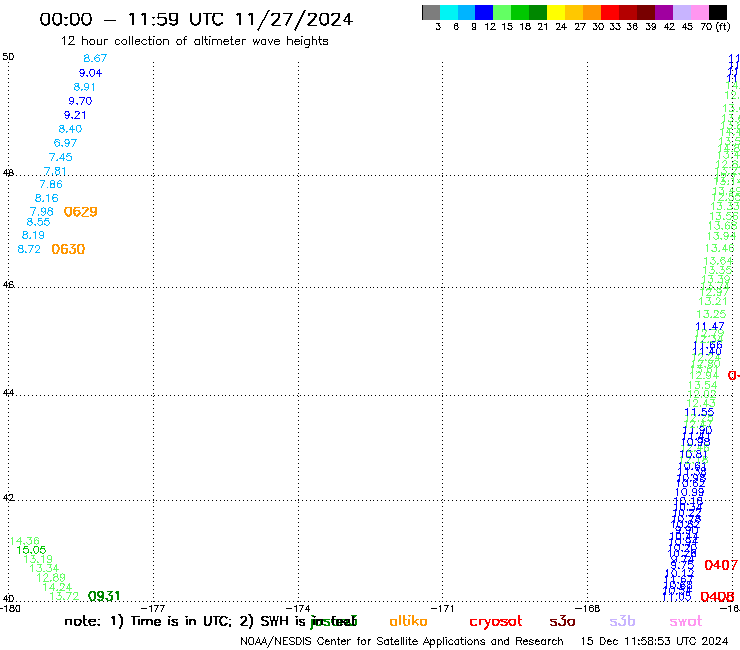Click the wave height value 8.40
The width and height of the screenshot is (740, 650).
pos(70,129)
